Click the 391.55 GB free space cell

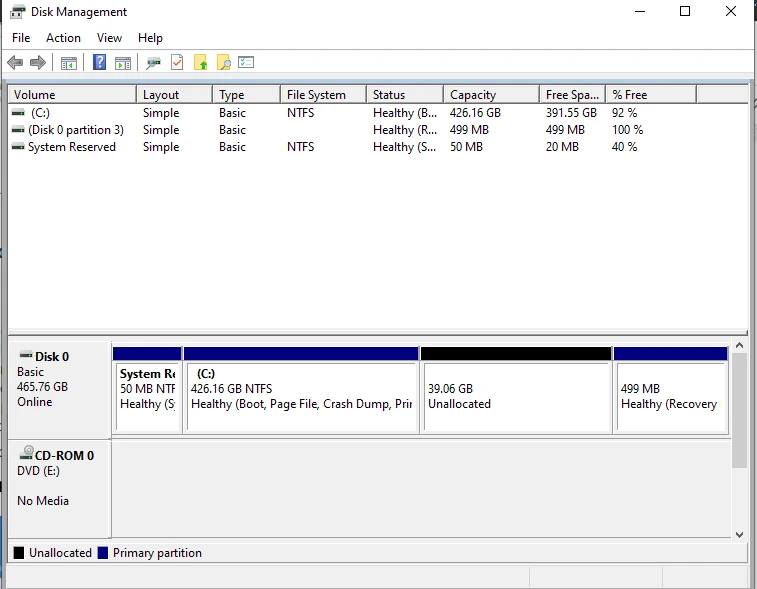(x=571, y=112)
